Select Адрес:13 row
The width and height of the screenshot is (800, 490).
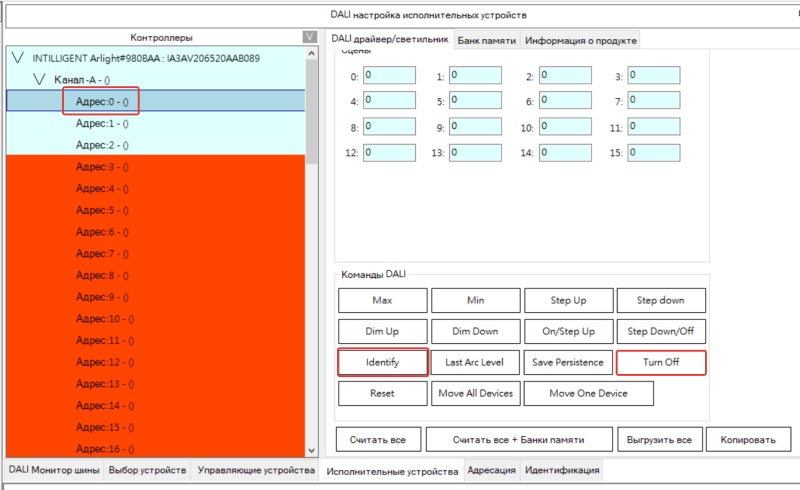point(156,383)
